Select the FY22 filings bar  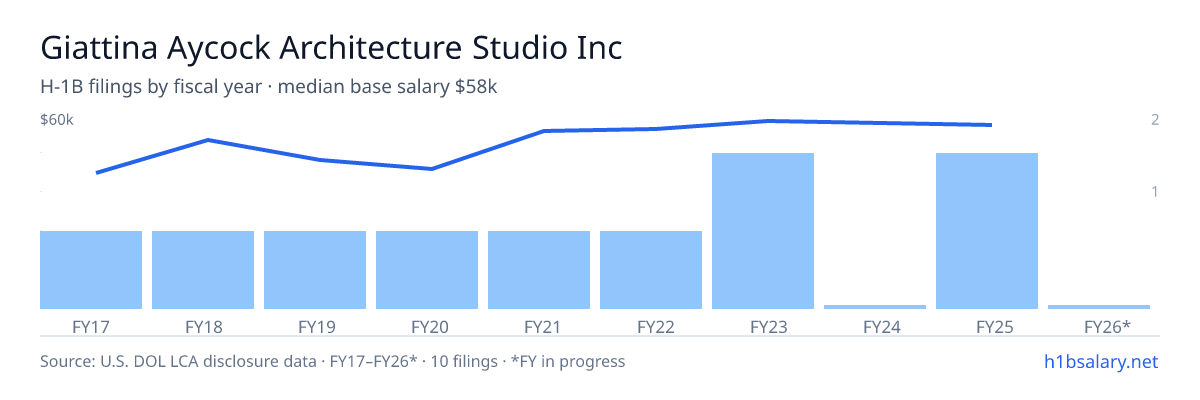pos(651,270)
